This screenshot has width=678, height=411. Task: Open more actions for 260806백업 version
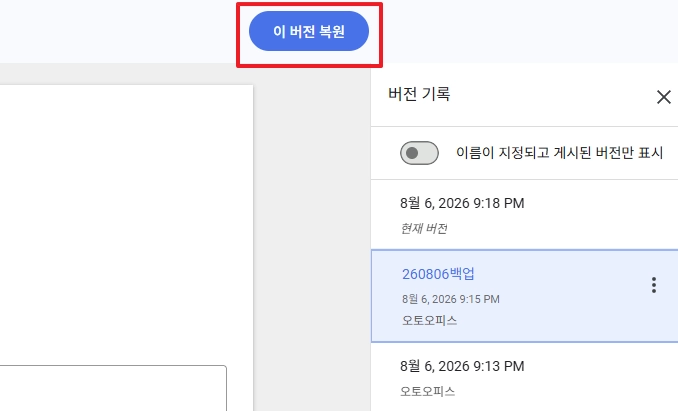[654, 285]
